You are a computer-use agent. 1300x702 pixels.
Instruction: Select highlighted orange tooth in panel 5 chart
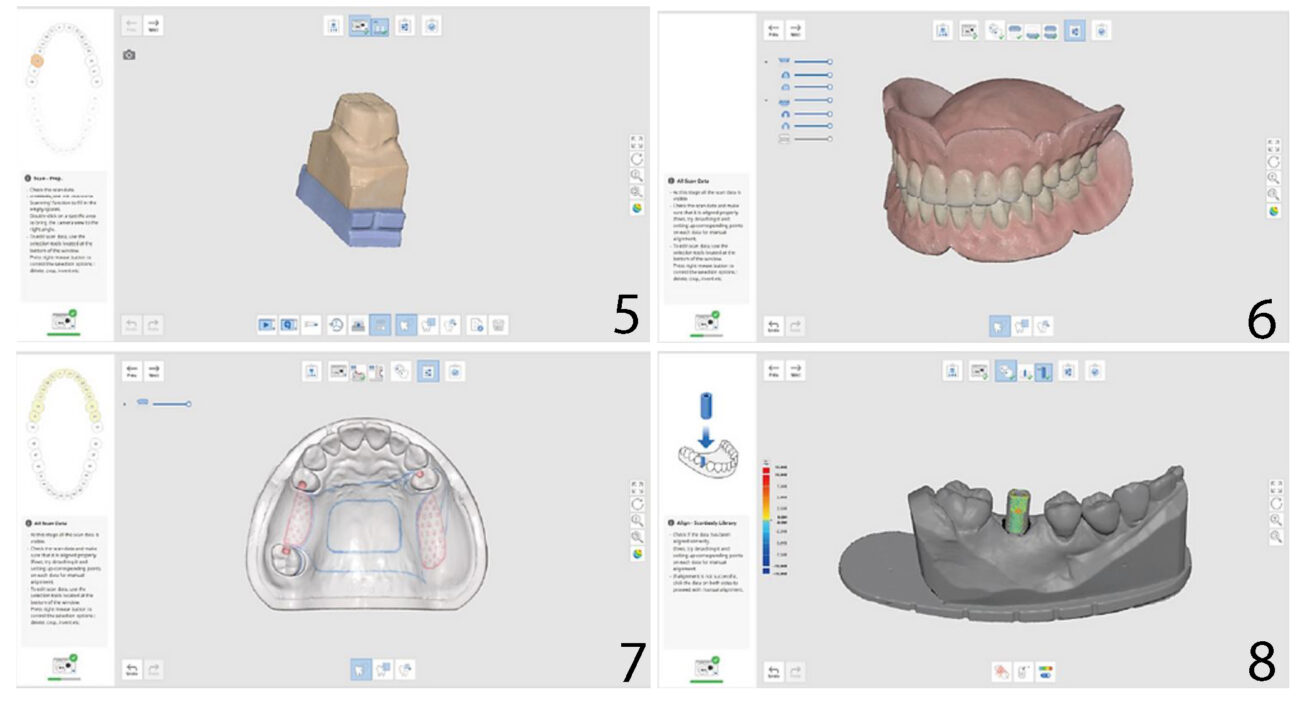point(36,61)
